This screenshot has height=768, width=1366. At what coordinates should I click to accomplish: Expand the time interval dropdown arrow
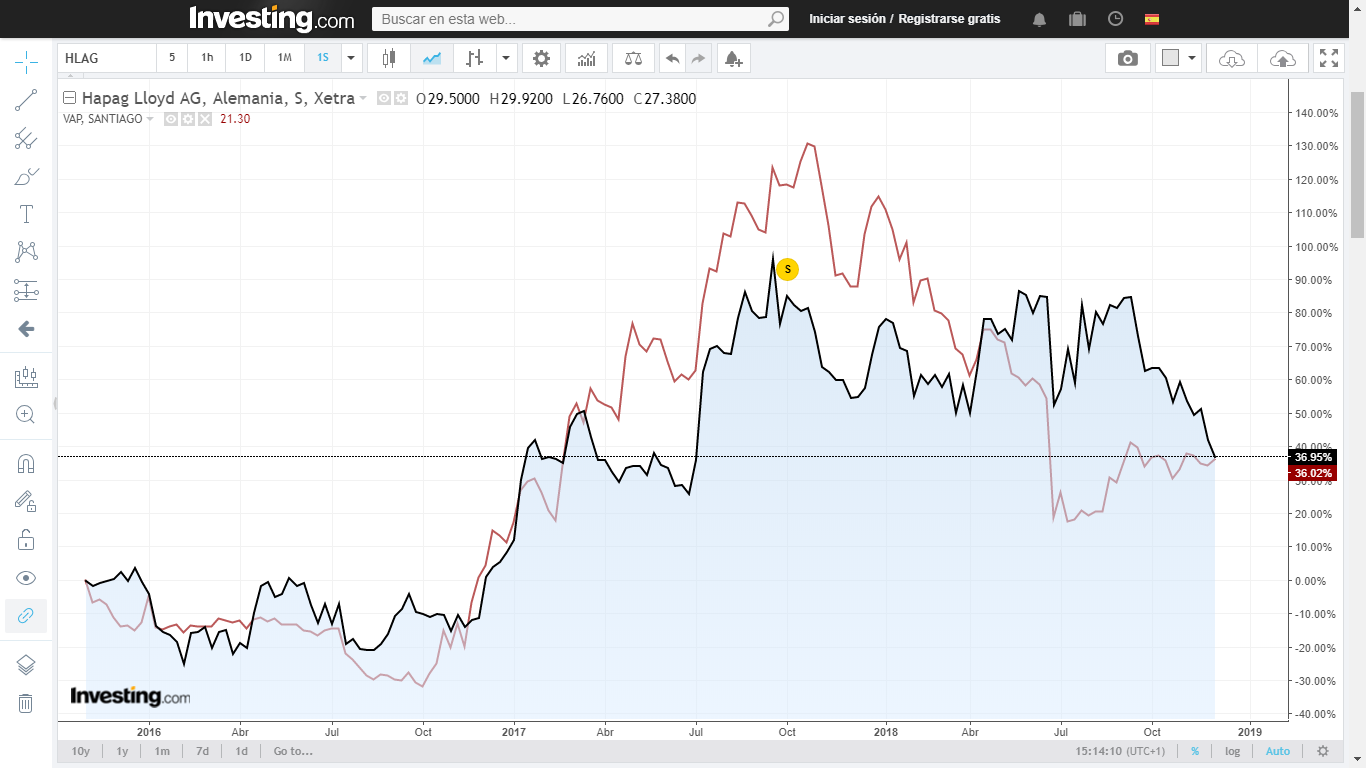[x=350, y=58]
